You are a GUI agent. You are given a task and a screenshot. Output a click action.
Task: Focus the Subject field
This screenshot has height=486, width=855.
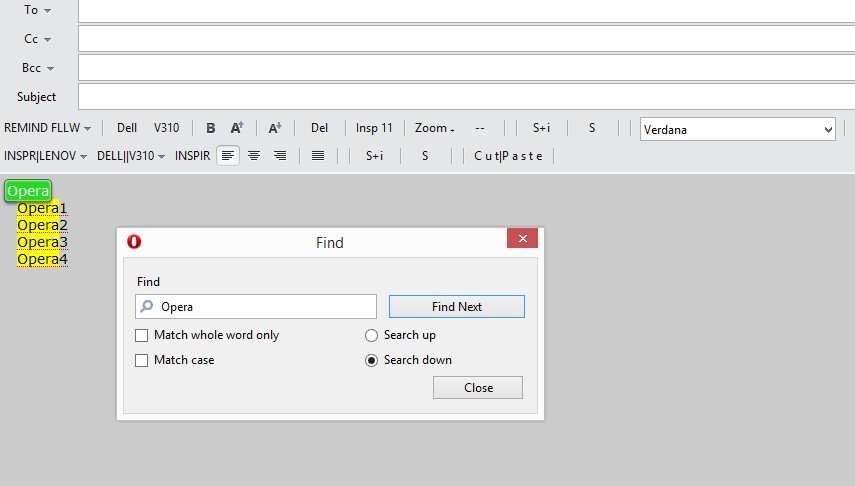466,97
